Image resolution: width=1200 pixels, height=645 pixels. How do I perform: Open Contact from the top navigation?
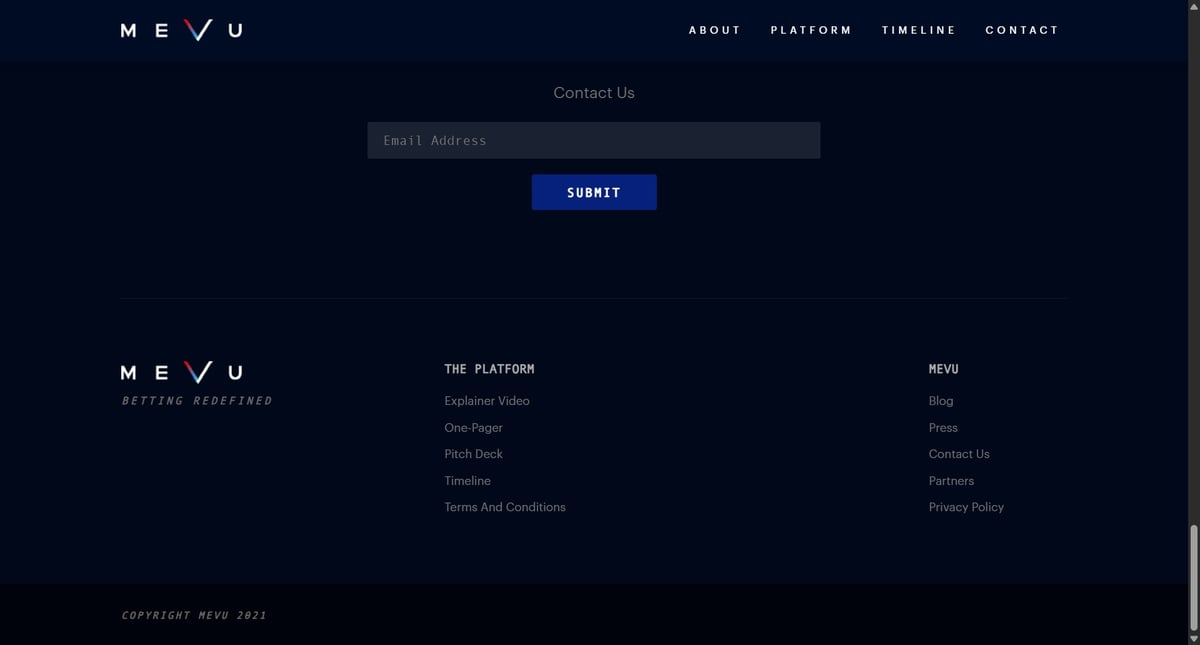pyautogui.click(x=1021, y=30)
